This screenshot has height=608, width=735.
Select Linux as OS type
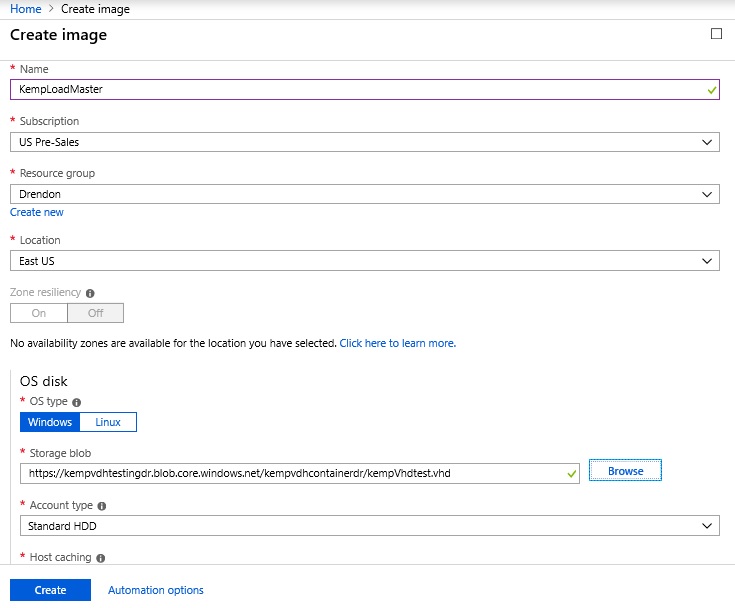pyautogui.click(x=108, y=422)
